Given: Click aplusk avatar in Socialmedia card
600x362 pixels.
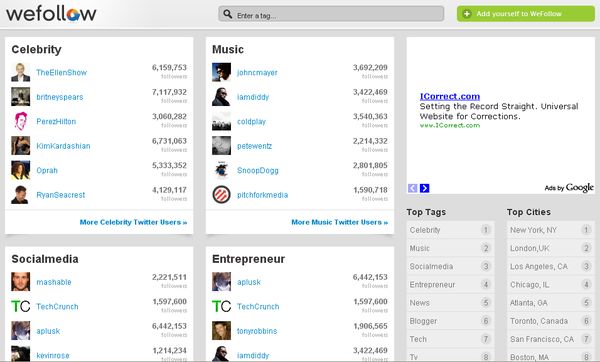Looking at the screenshot, I should pos(21,331).
